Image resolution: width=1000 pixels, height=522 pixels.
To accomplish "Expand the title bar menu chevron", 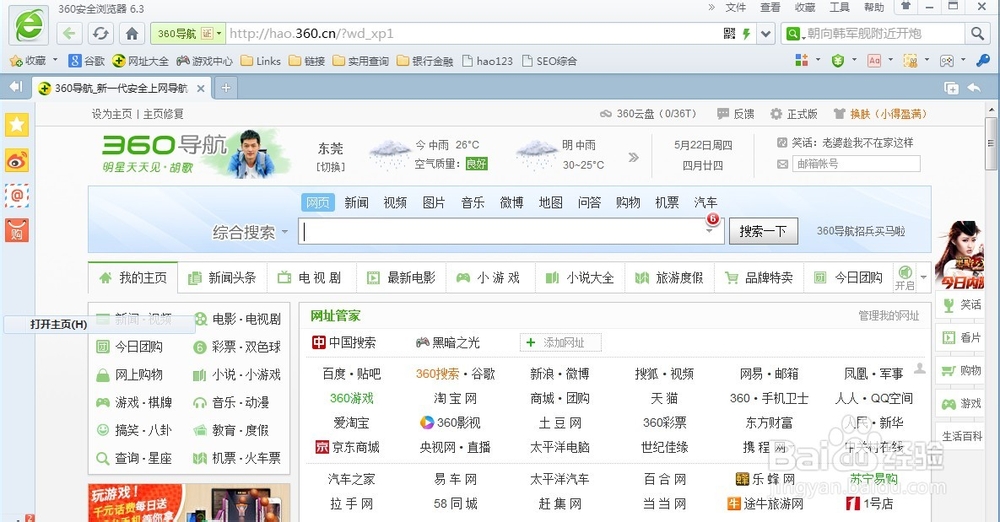I will 712,7.
